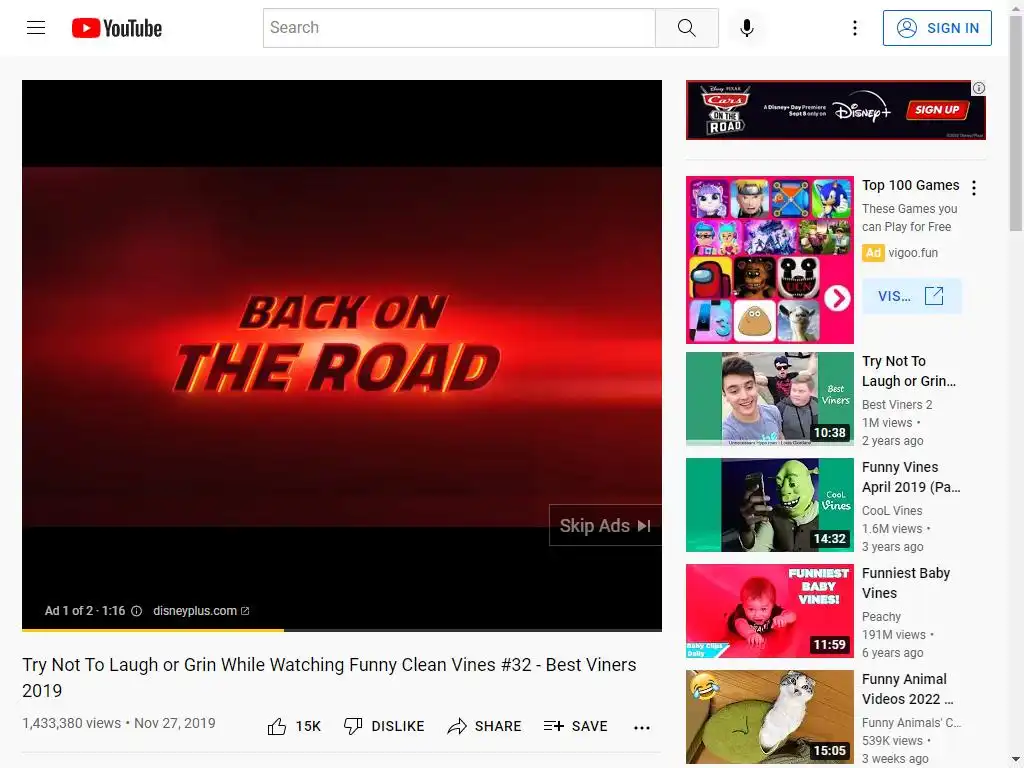Click 'Best Viners 2' channel name
The width and height of the screenshot is (1024, 768).
tap(897, 405)
